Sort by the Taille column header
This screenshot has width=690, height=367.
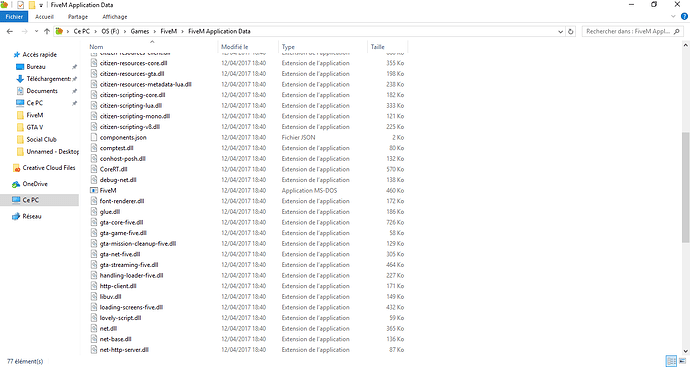378,47
